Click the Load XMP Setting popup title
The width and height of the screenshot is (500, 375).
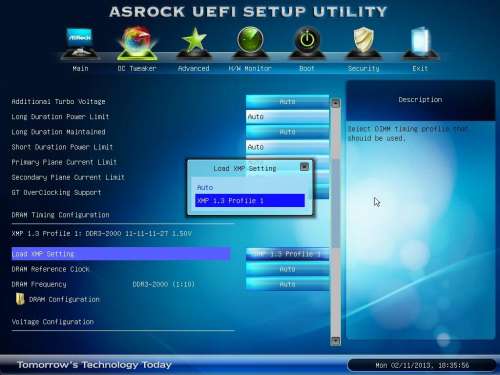245,169
